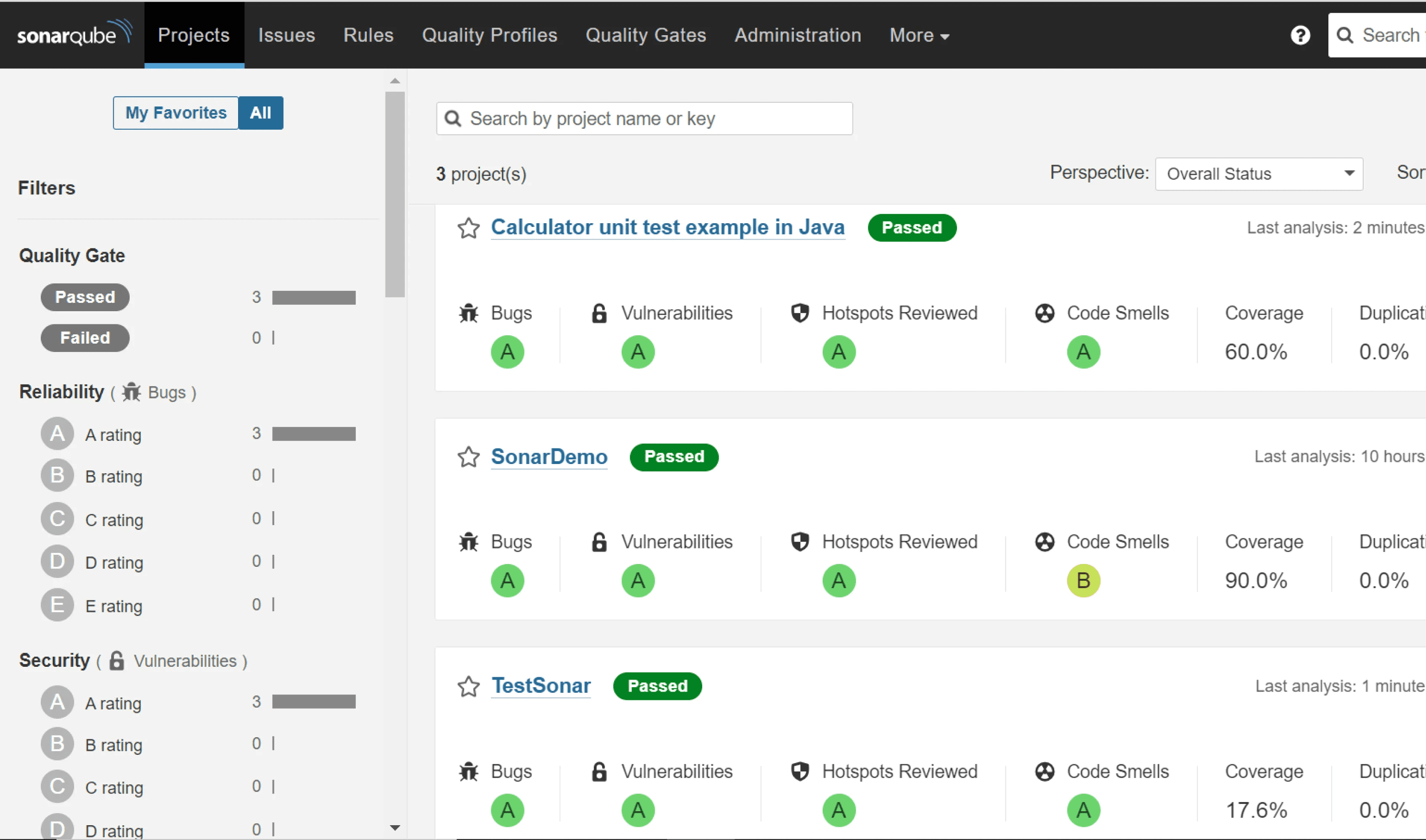Go to the Issues tab
The width and height of the screenshot is (1426, 840).
pos(286,35)
